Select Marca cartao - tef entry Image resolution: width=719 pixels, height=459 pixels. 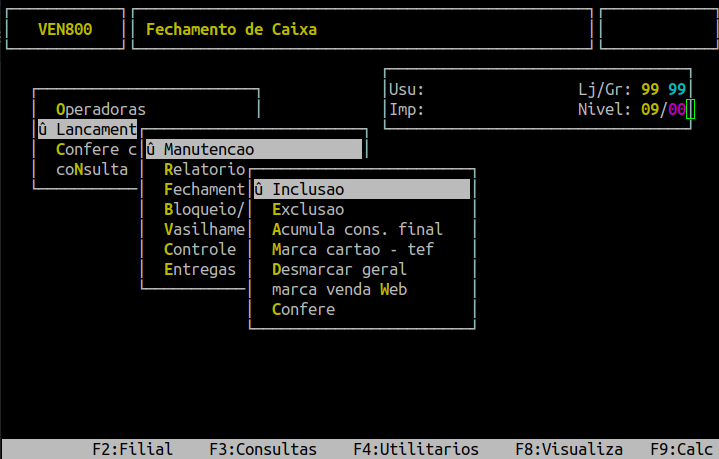[352, 250]
